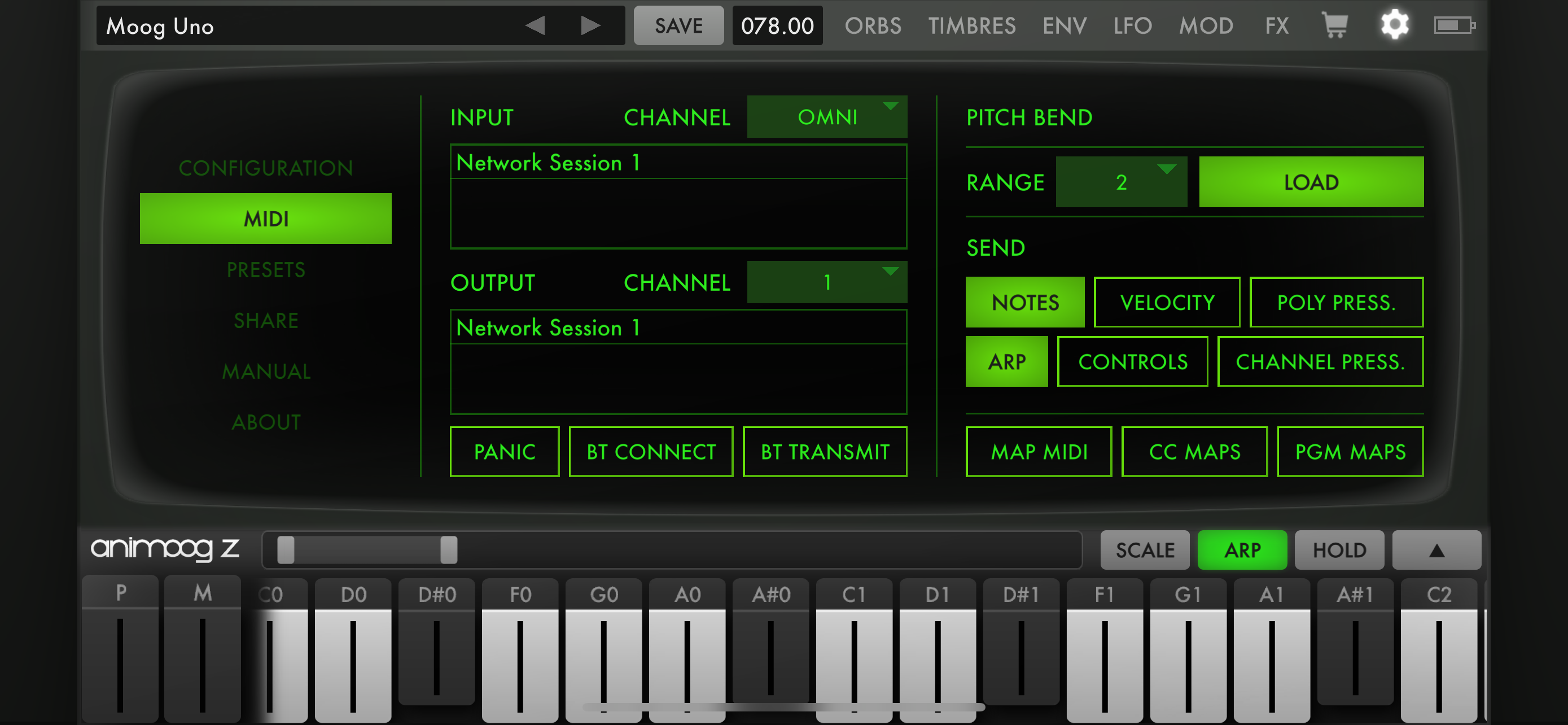
Task: Play the D0 key
Action: click(353, 652)
